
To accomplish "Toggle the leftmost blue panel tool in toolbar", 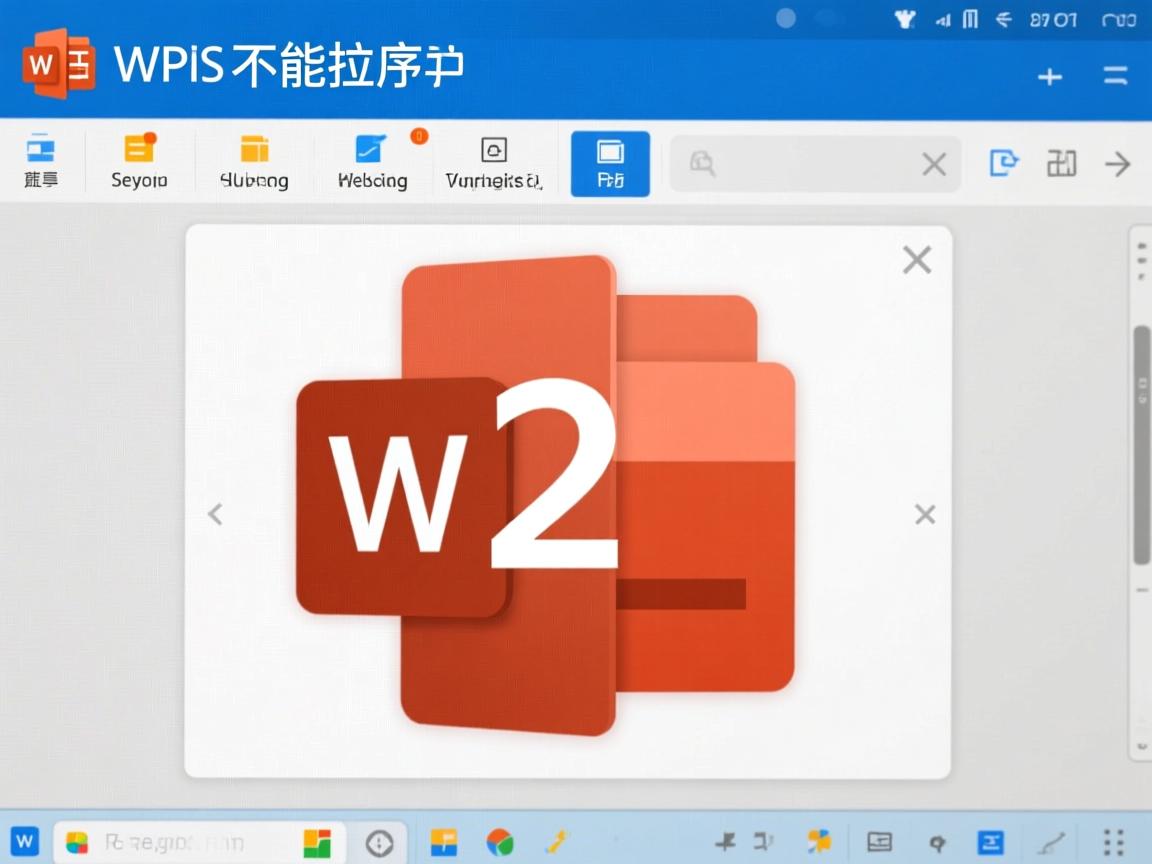I will [x=40, y=160].
